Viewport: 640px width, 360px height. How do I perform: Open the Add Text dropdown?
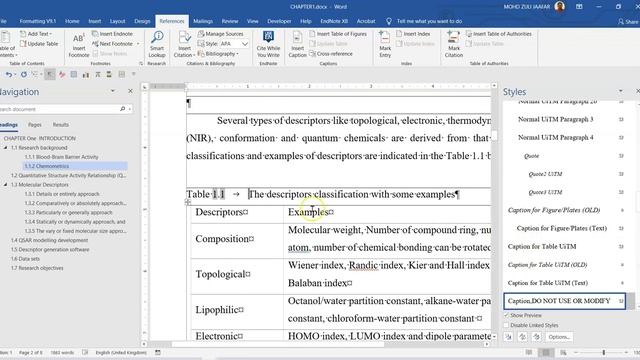click(36, 34)
